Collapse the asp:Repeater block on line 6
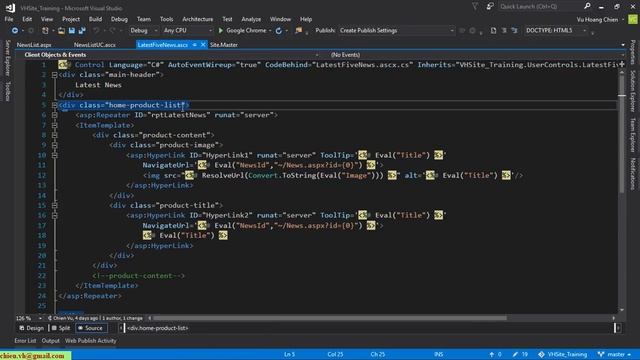The image size is (640, 360). point(54,115)
